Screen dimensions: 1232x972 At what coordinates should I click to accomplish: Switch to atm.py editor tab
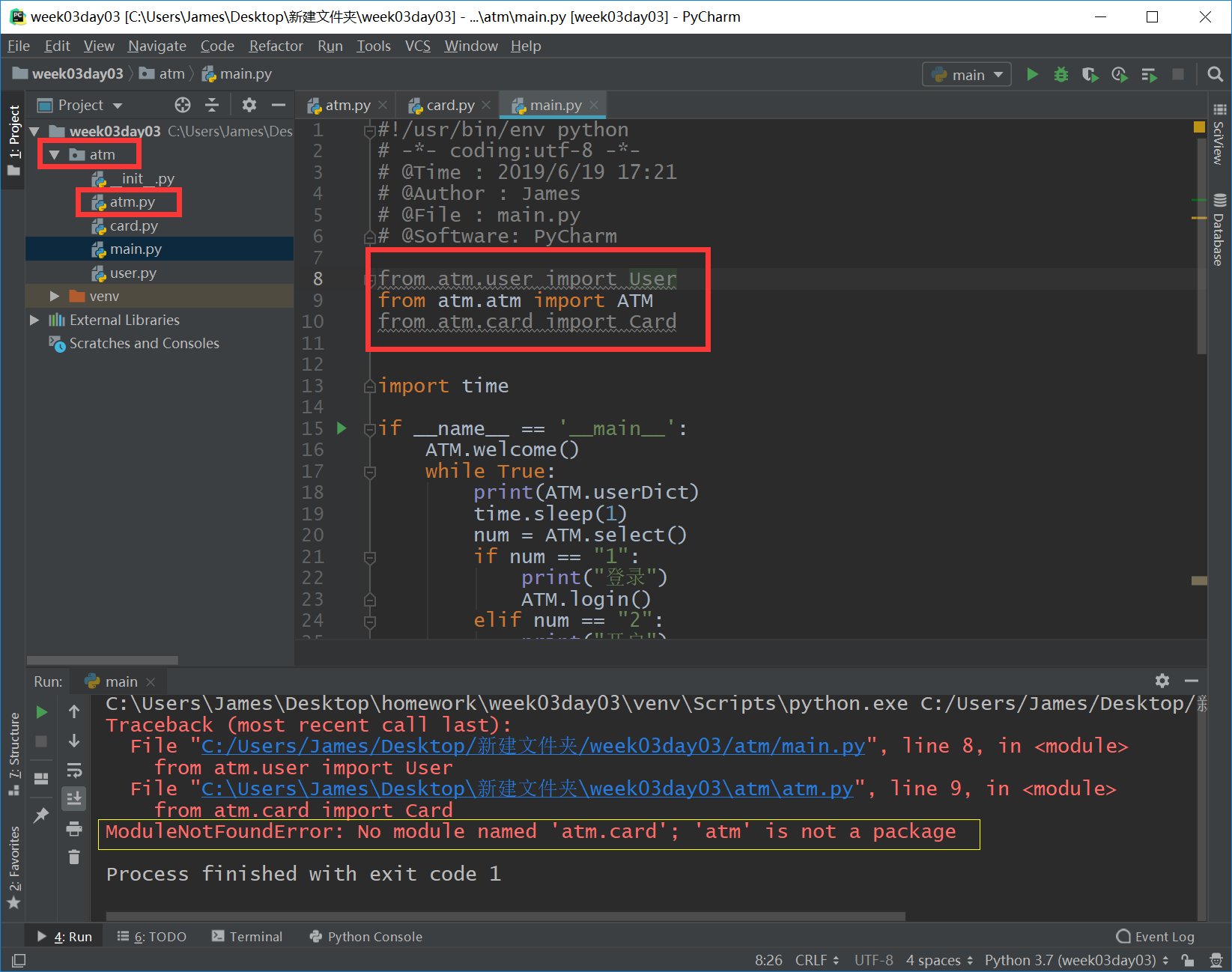[x=348, y=105]
